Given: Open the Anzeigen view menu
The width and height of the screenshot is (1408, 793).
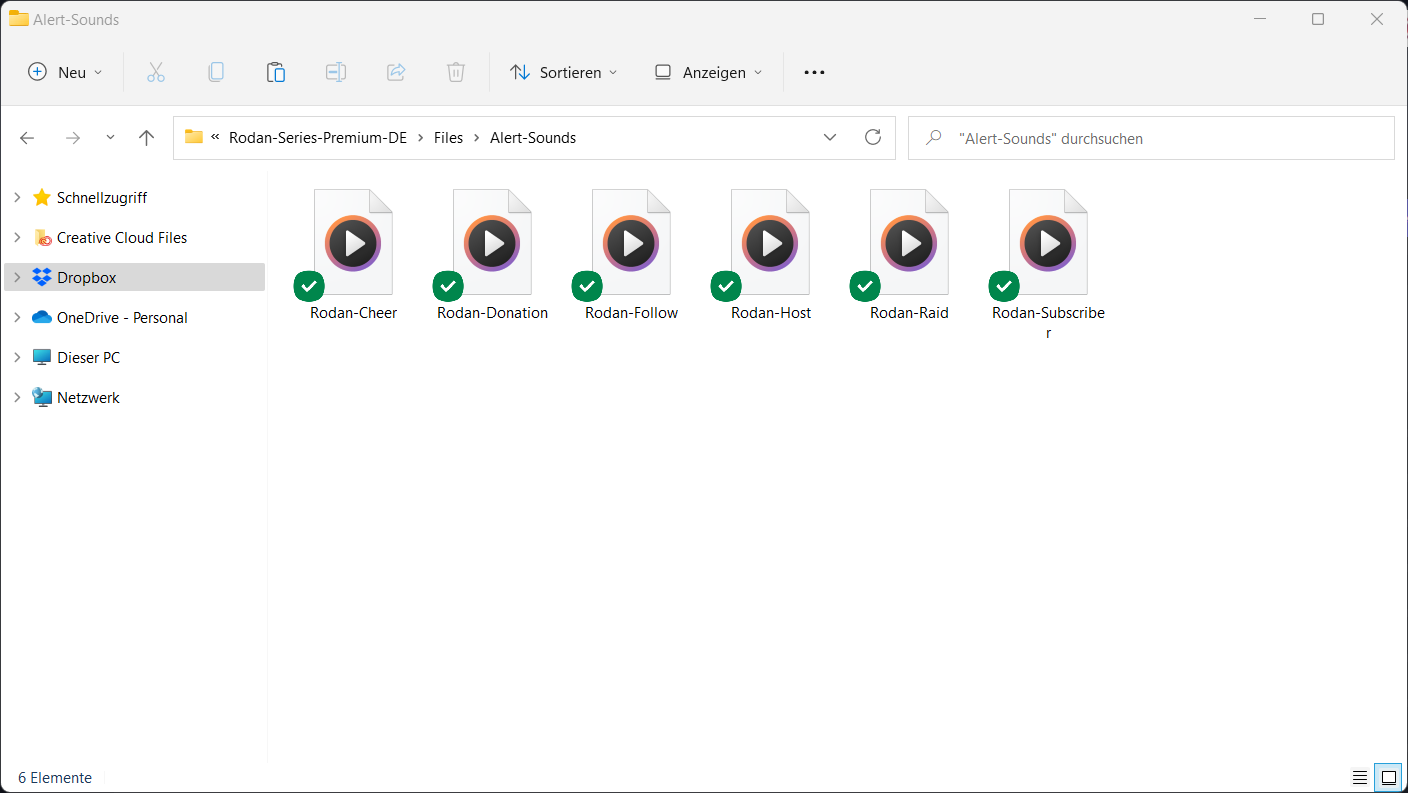Looking at the screenshot, I should (x=708, y=72).
